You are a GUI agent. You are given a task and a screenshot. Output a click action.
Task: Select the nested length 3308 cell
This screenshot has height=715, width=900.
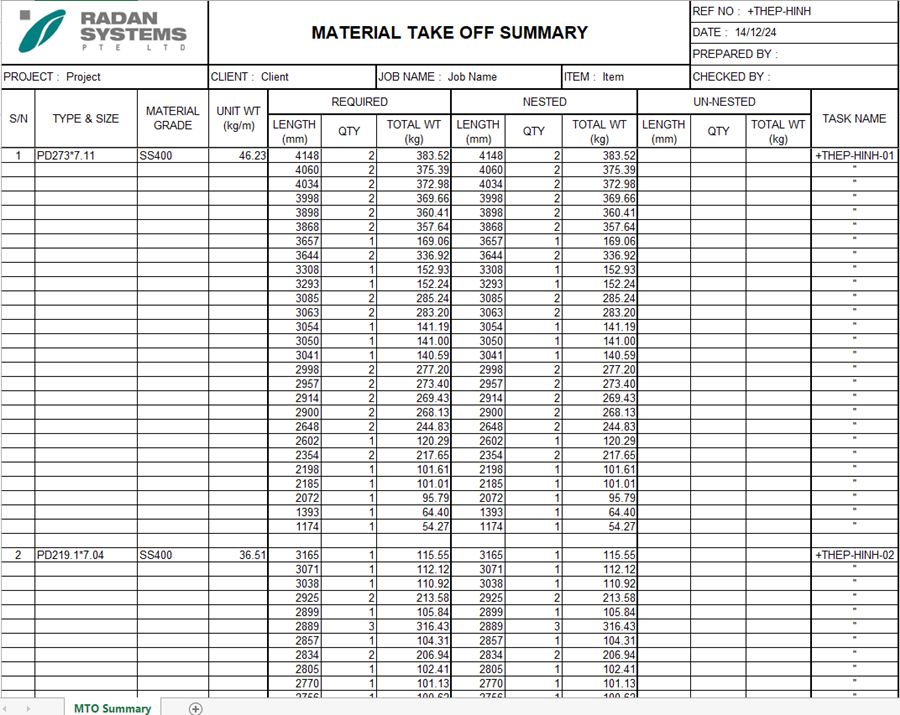478,270
